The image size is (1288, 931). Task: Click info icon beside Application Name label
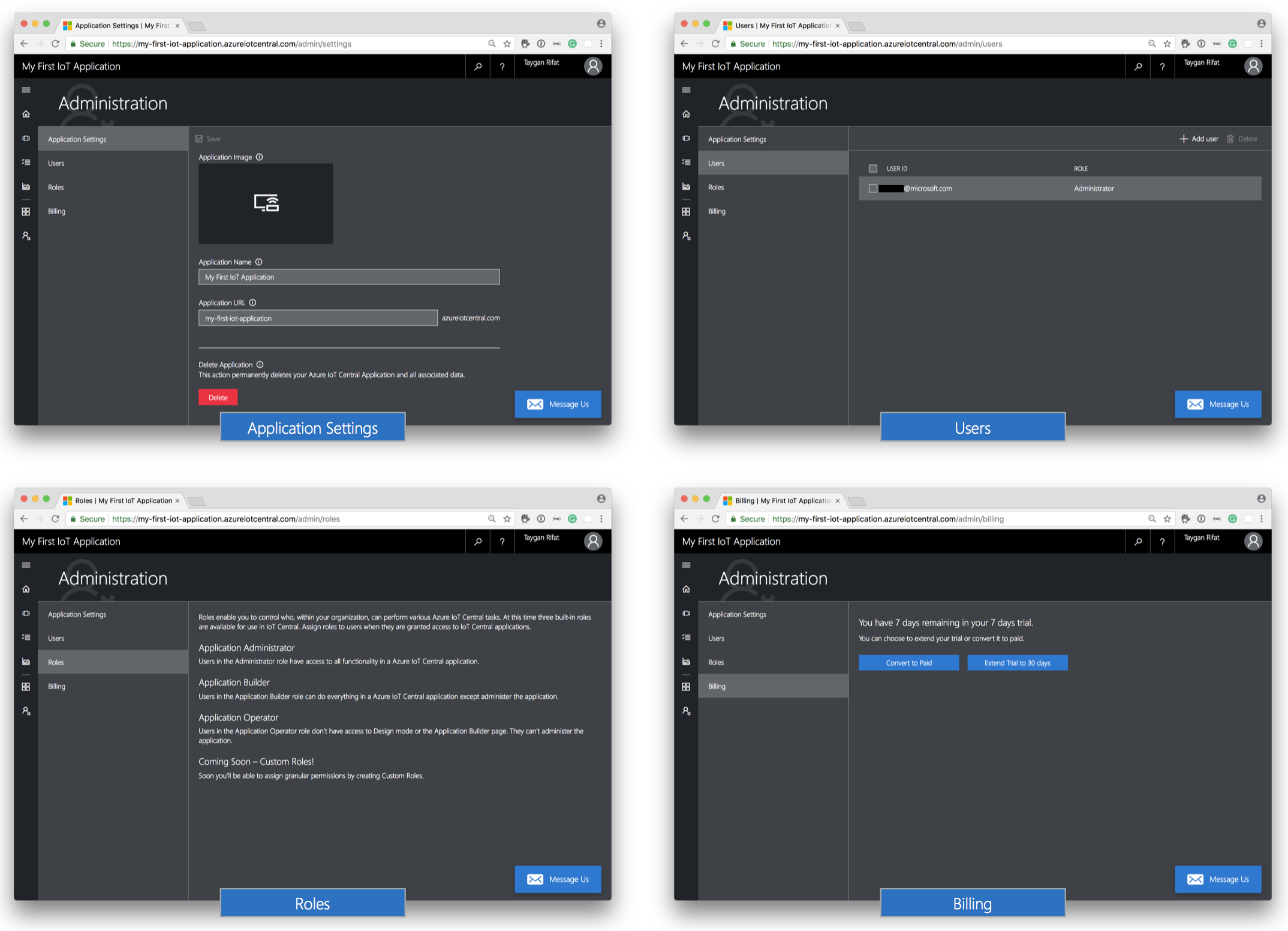point(259,262)
